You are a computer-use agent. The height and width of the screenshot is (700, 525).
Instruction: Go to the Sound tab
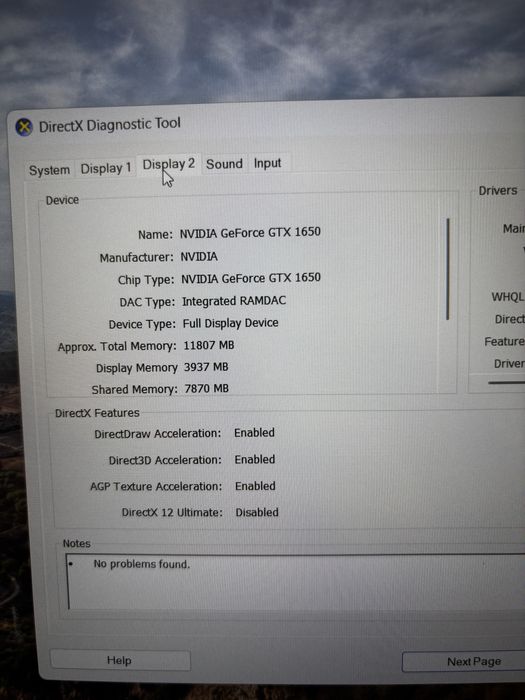pyautogui.click(x=224, y=164)
